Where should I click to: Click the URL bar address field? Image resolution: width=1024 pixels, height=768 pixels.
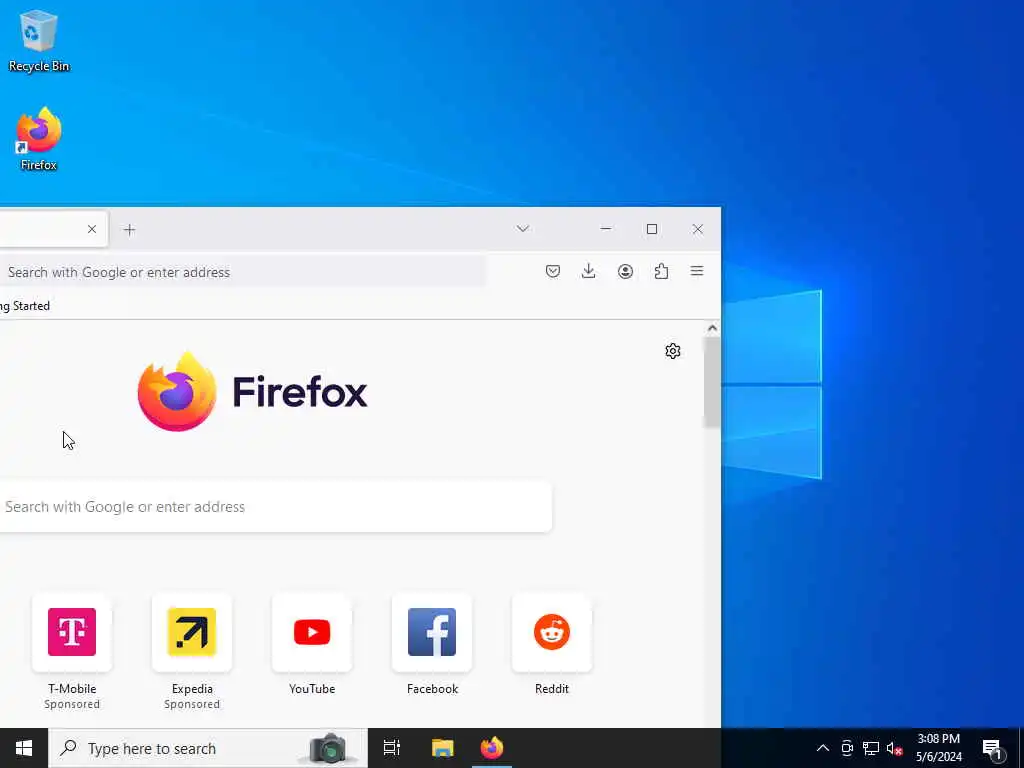pyautogui.click(x=242, y=272)
